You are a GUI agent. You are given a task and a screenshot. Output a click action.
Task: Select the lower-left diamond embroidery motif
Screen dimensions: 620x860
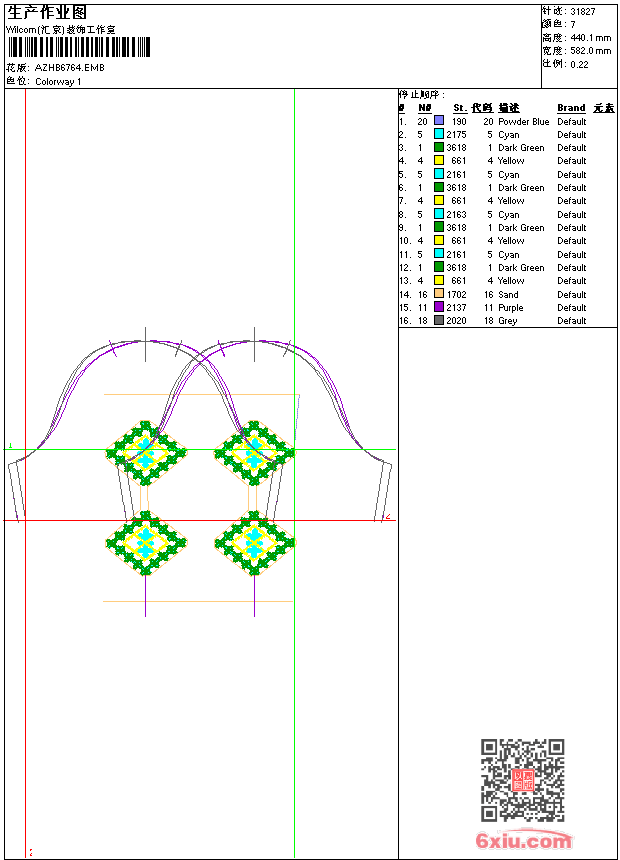click(147, 542)
